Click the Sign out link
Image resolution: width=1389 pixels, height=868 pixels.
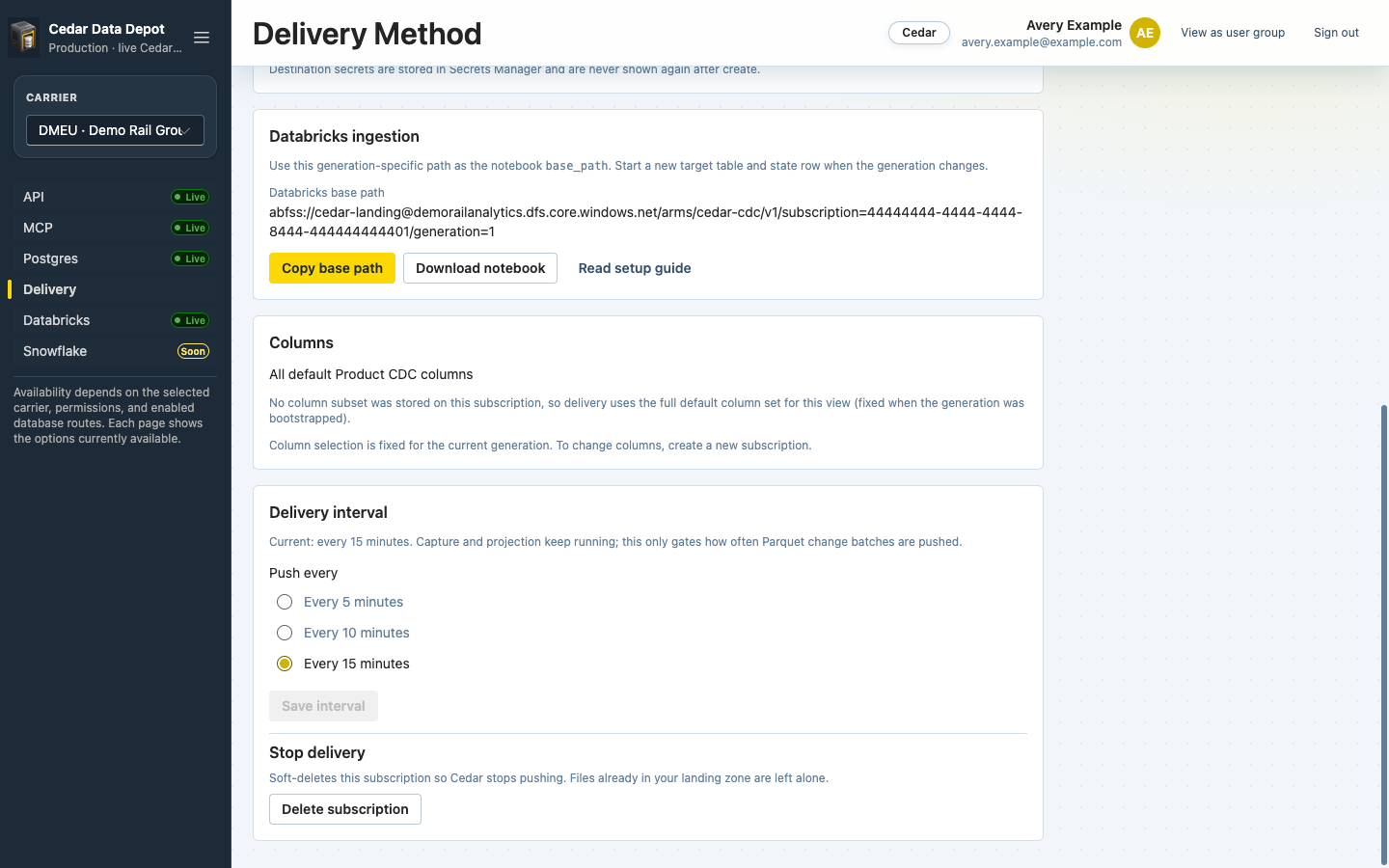(1336, 33)
